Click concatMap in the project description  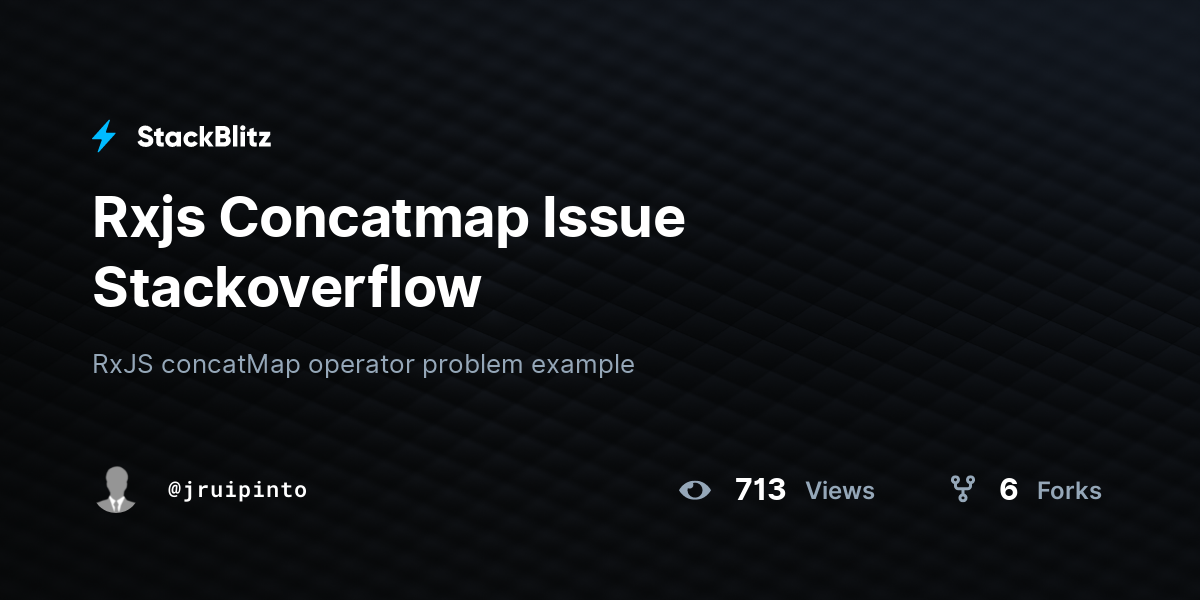(x=232, y=364)
